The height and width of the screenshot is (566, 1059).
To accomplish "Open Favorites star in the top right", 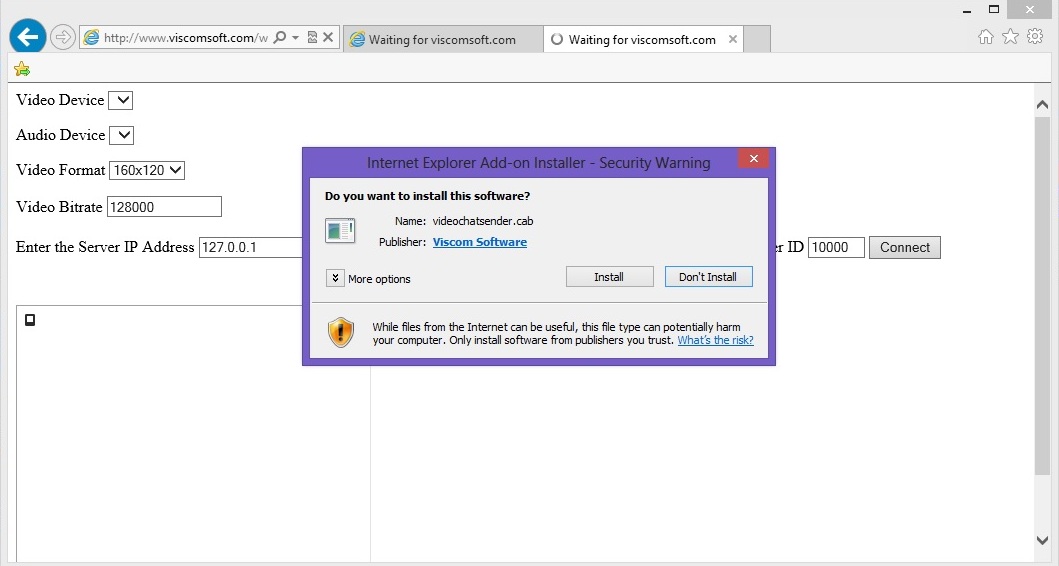I will 1010,37.
